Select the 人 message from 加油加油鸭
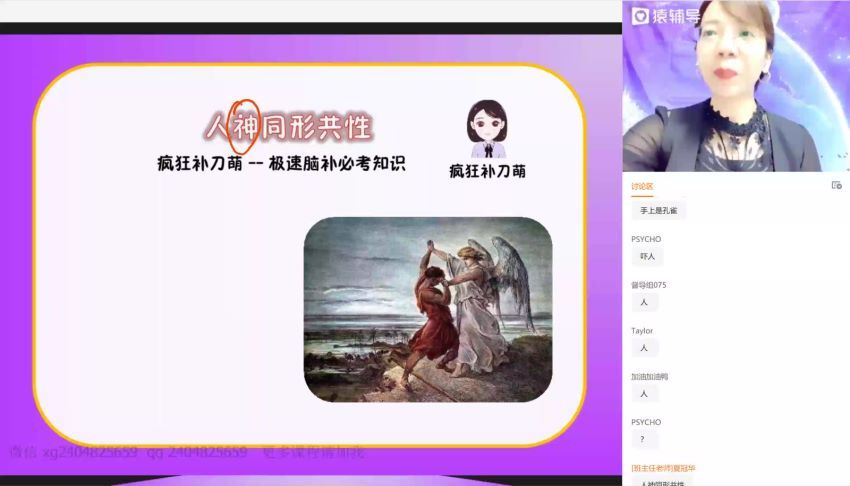The width and height of the screenshot is (850, 486). (645, 394)
